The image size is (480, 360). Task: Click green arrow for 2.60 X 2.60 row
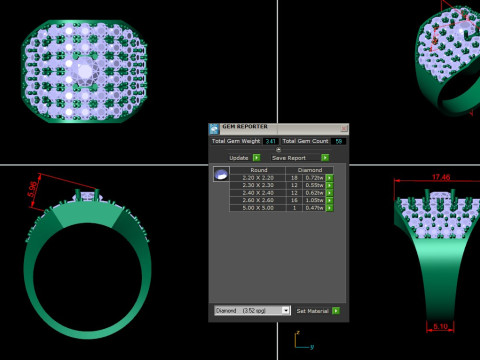point(329,200)
